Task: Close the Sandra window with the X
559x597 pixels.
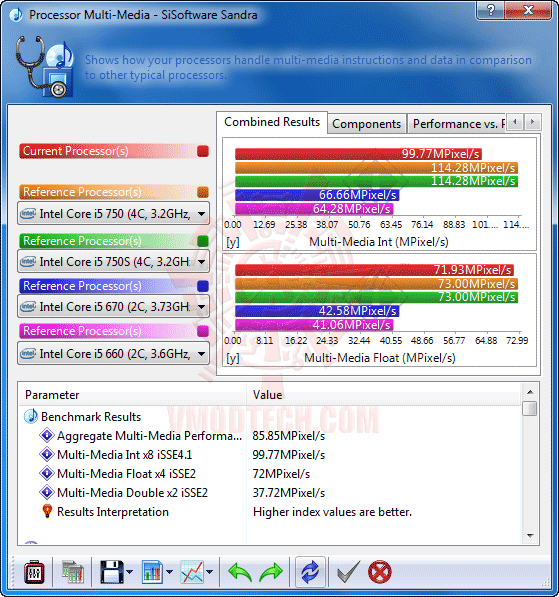Action: click(x=528, y=10)
